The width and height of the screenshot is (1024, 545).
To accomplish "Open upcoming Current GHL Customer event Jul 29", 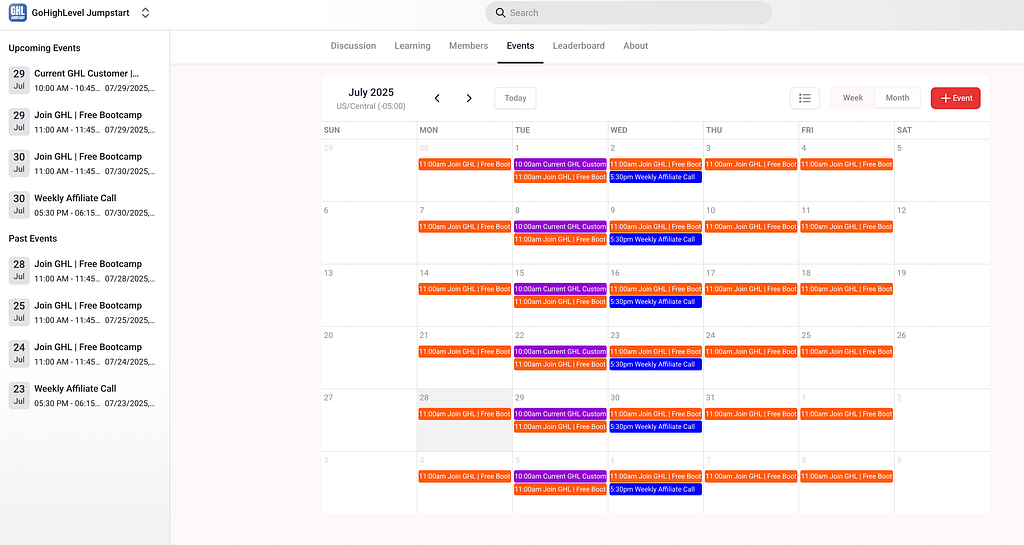I will click(82, 80).
